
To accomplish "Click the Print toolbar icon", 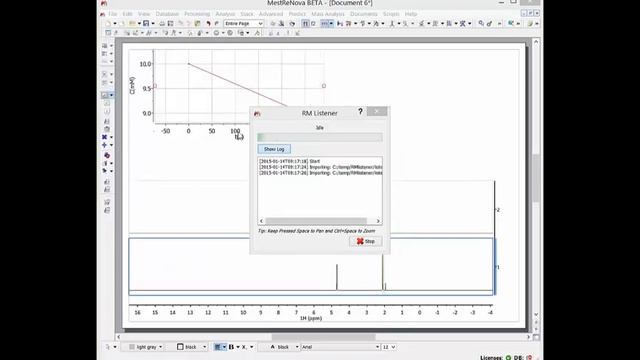I will pyautogui.click(x=162, y=24).
